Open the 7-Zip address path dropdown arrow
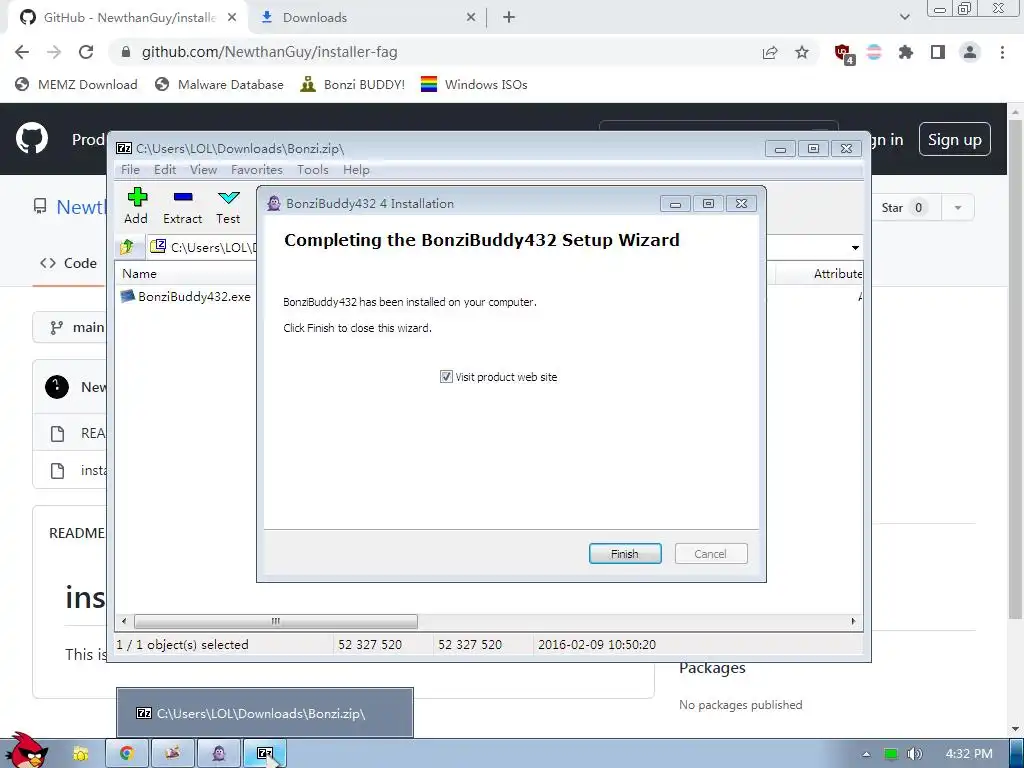 (x=855, y=248)
